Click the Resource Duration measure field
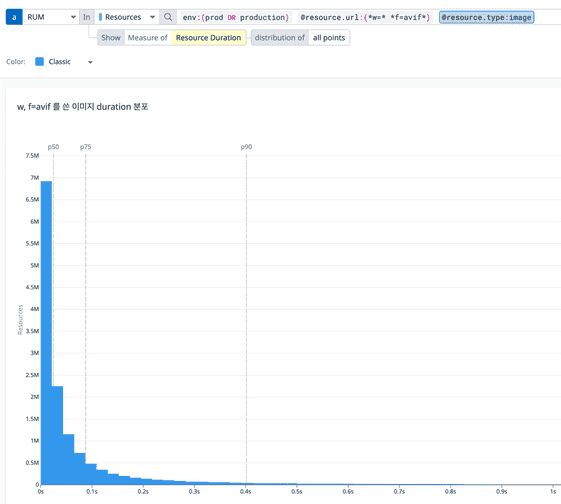 208,38
